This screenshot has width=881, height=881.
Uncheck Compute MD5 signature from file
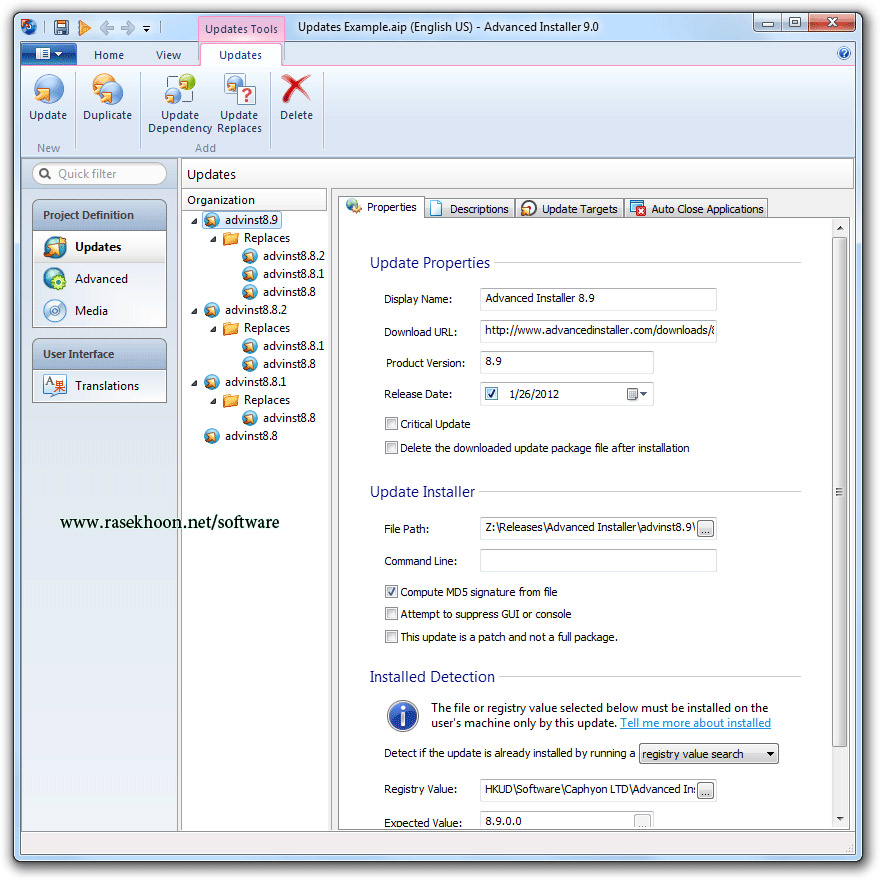[391, 591]
